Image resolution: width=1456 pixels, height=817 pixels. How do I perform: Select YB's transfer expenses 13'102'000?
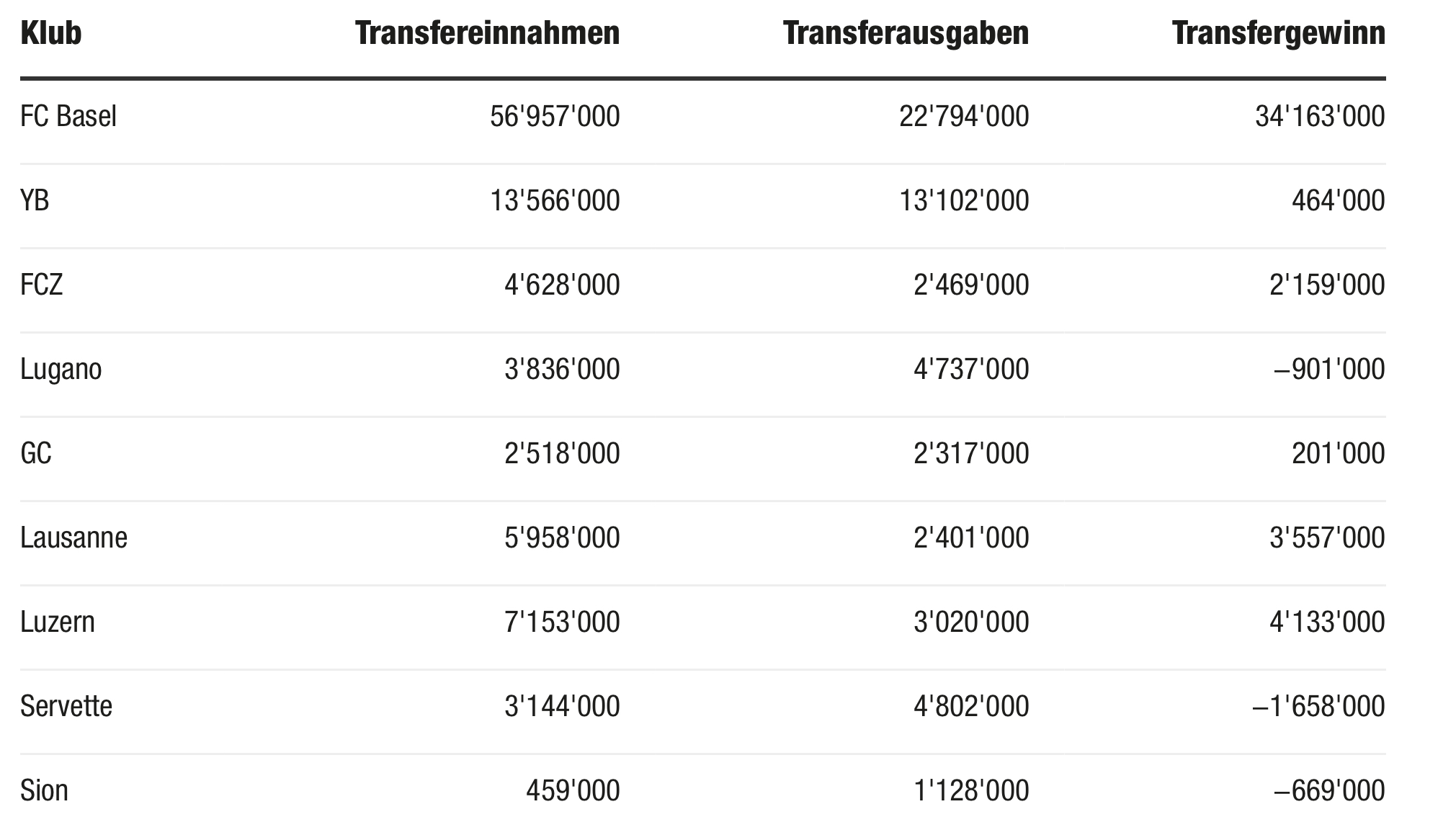tap(964, 200)
